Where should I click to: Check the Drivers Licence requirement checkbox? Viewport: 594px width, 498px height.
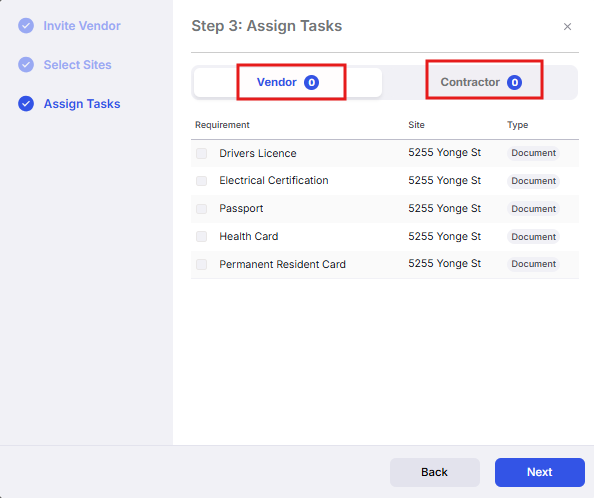pyautogui.click(x=202, y=153)
